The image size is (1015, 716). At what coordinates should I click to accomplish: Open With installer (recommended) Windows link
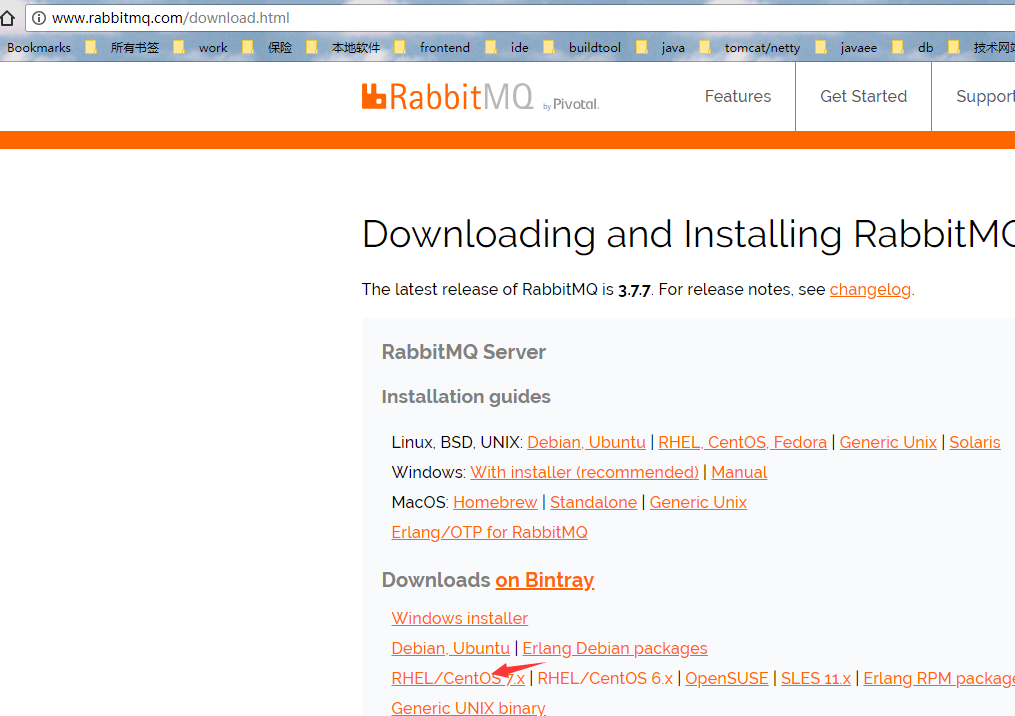click(585, 473)
